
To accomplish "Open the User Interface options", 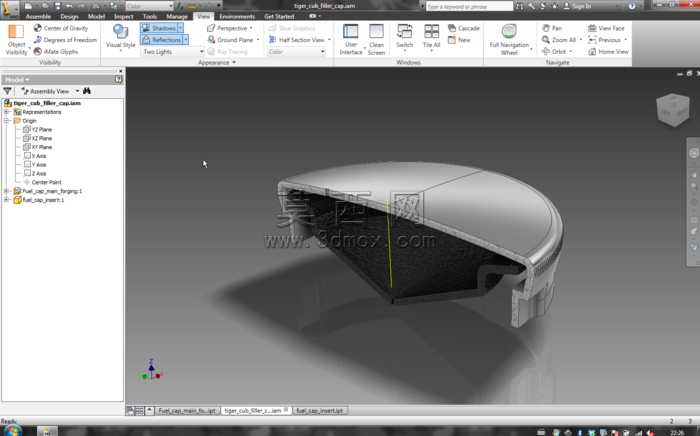I will pyautogui.click(x=351, y=39).
